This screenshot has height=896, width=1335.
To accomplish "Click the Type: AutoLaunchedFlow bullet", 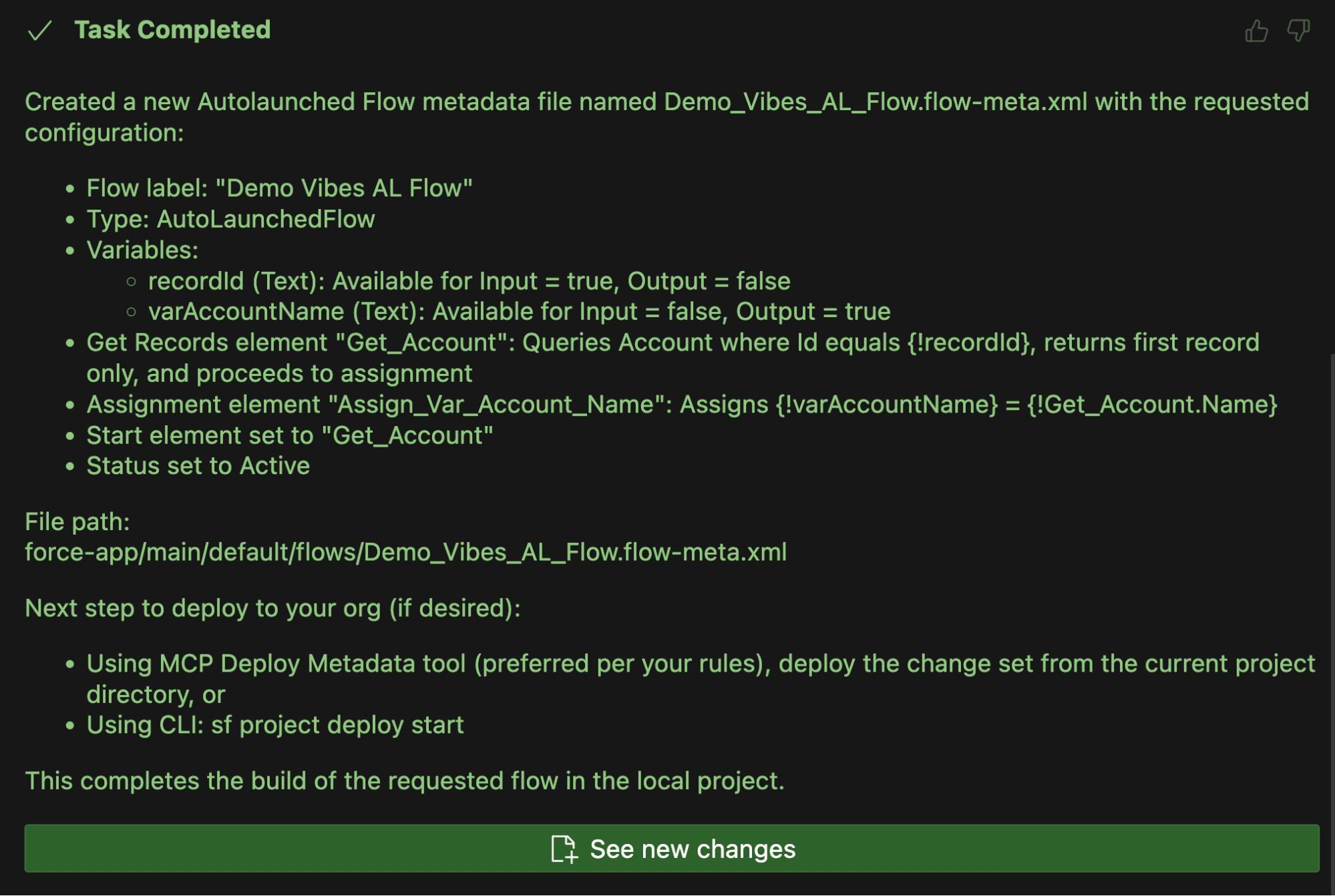I will tap(230, 219).
